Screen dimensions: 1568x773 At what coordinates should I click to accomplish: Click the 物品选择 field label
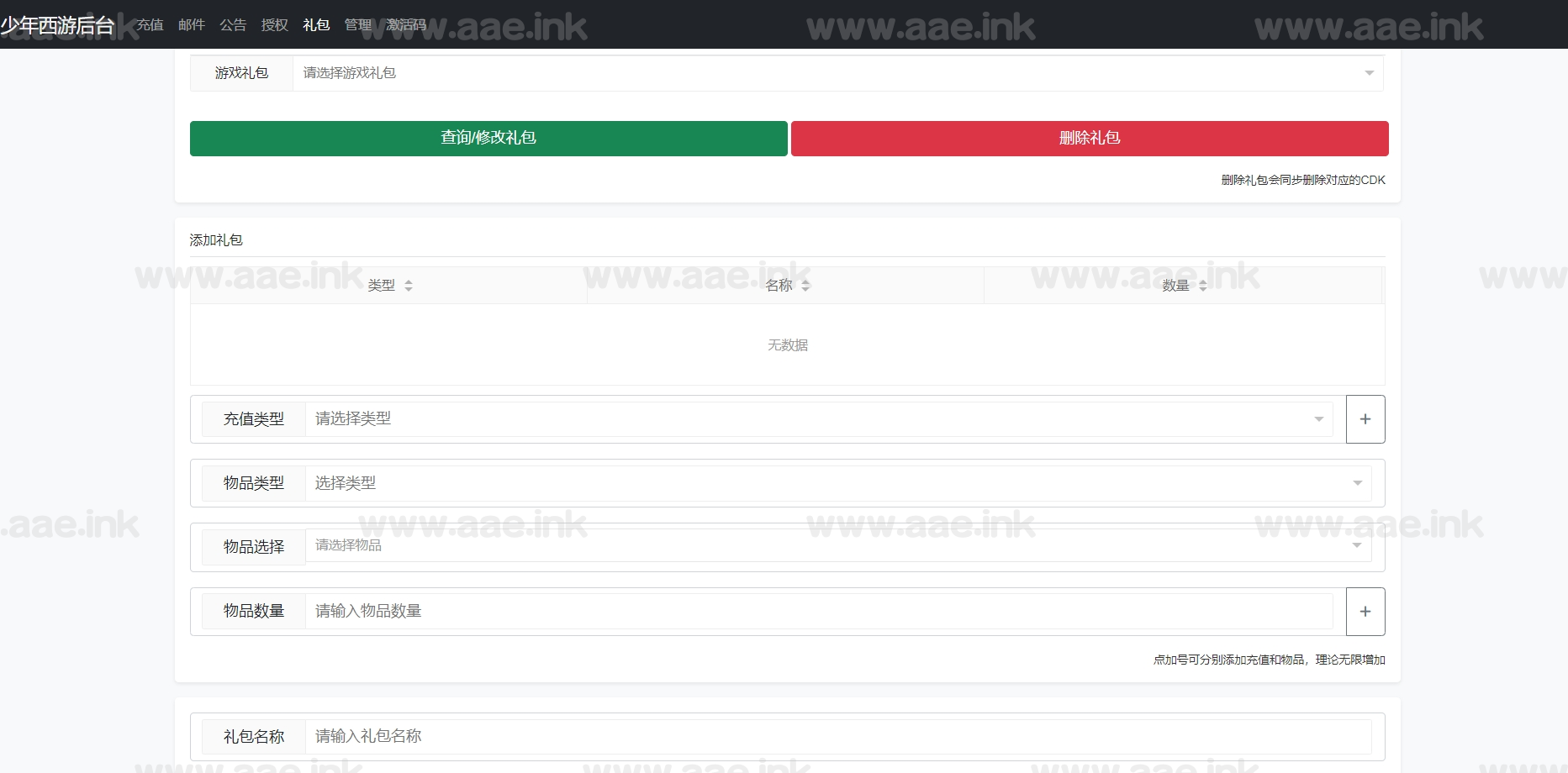pyautogui.click(x=254, y=547)
